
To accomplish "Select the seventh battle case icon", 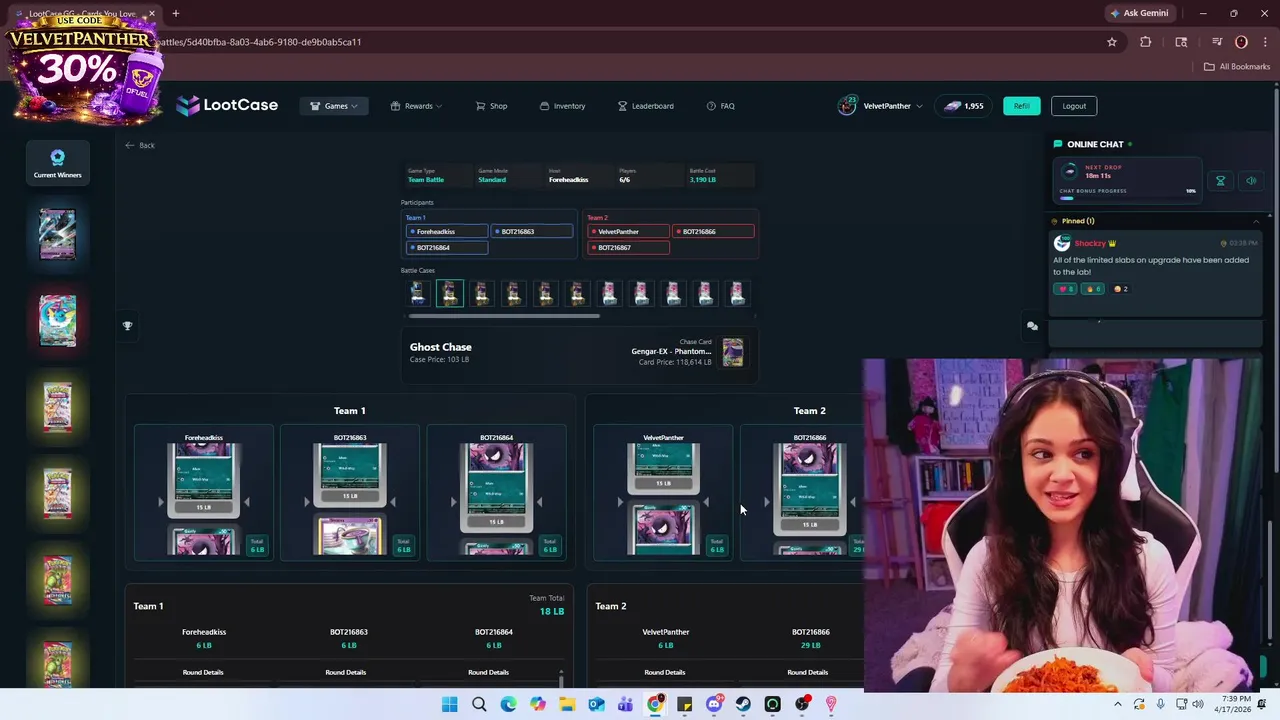I will tap(610, 293).
